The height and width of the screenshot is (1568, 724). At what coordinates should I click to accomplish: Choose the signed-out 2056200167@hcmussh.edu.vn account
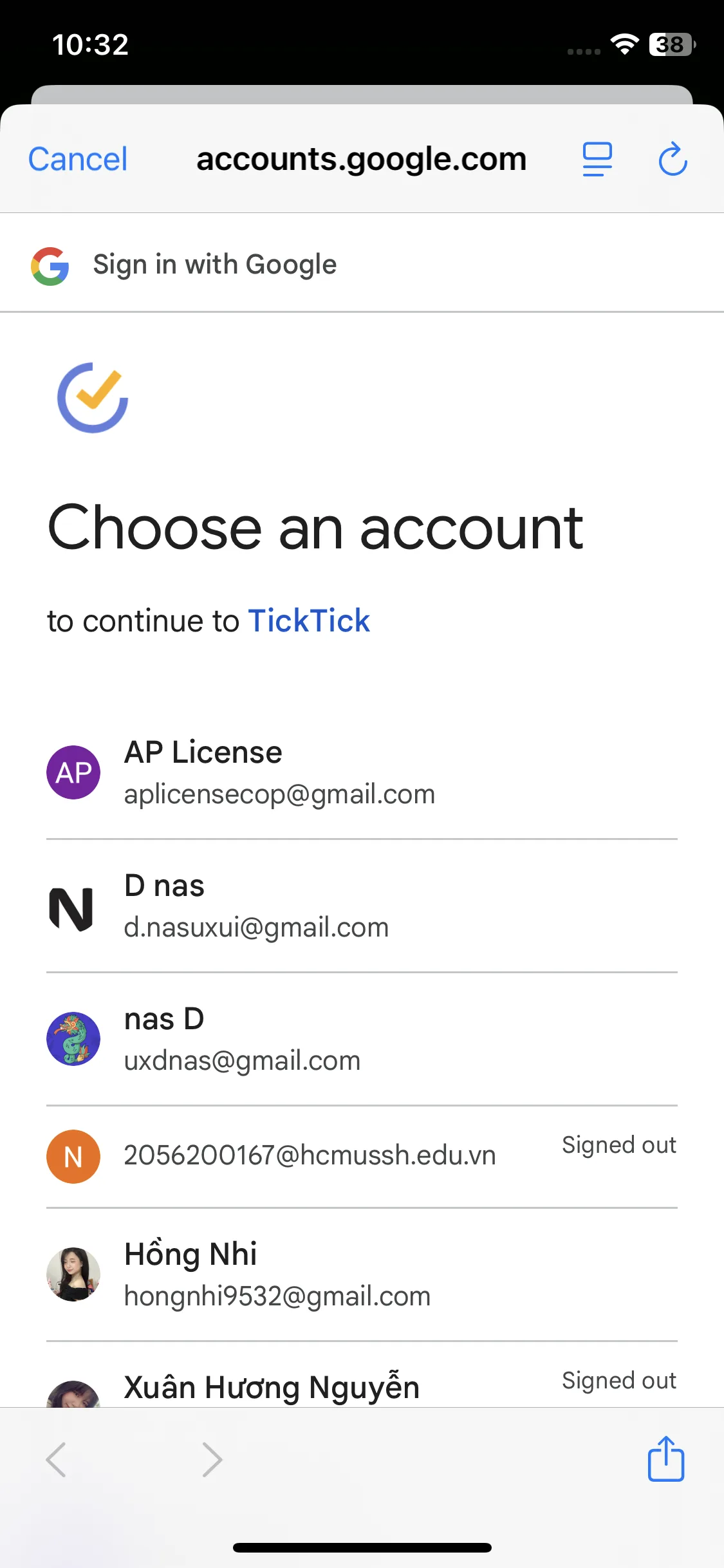click(310, 1156)
